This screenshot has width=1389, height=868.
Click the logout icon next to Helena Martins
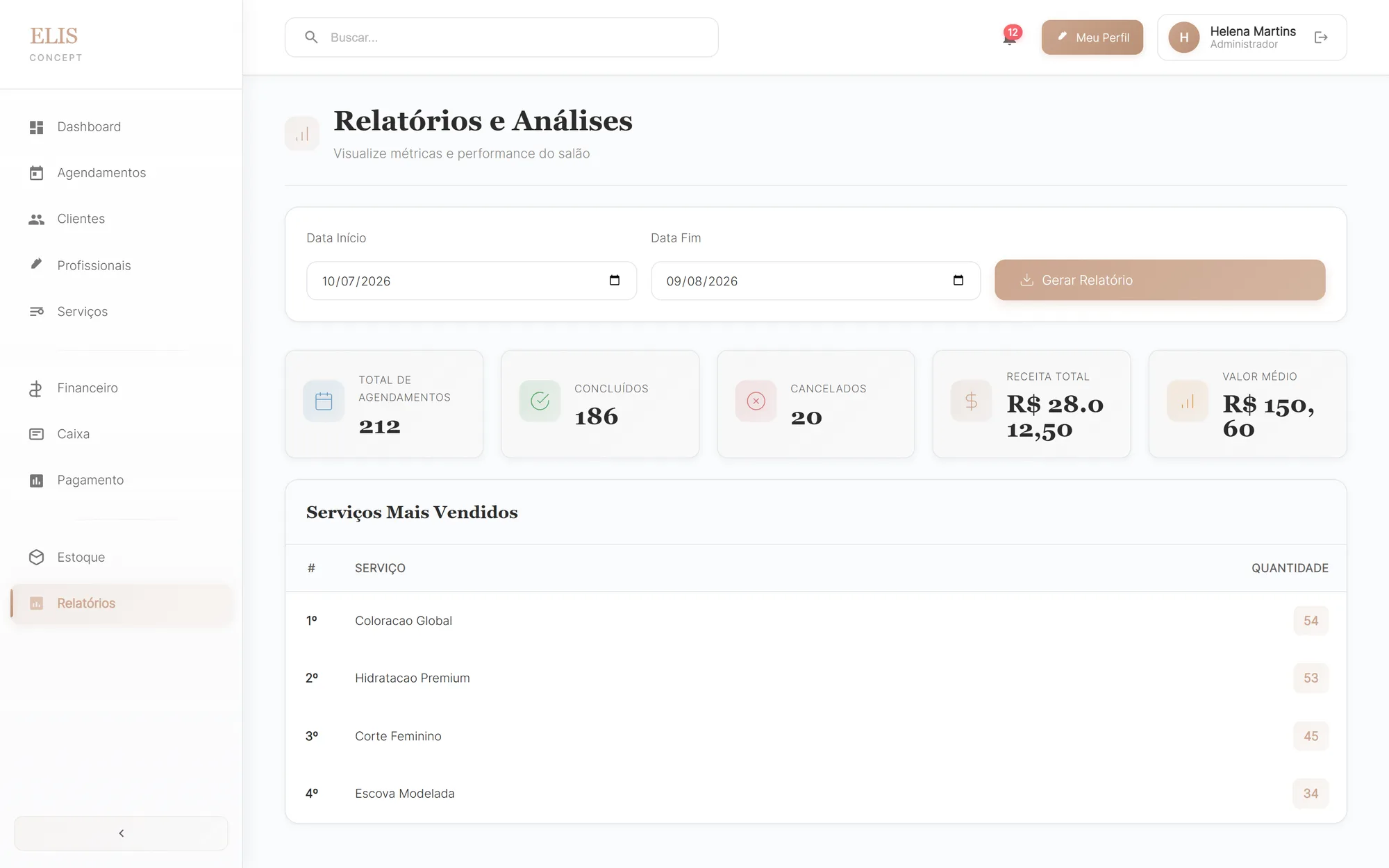pos(1321,37)
